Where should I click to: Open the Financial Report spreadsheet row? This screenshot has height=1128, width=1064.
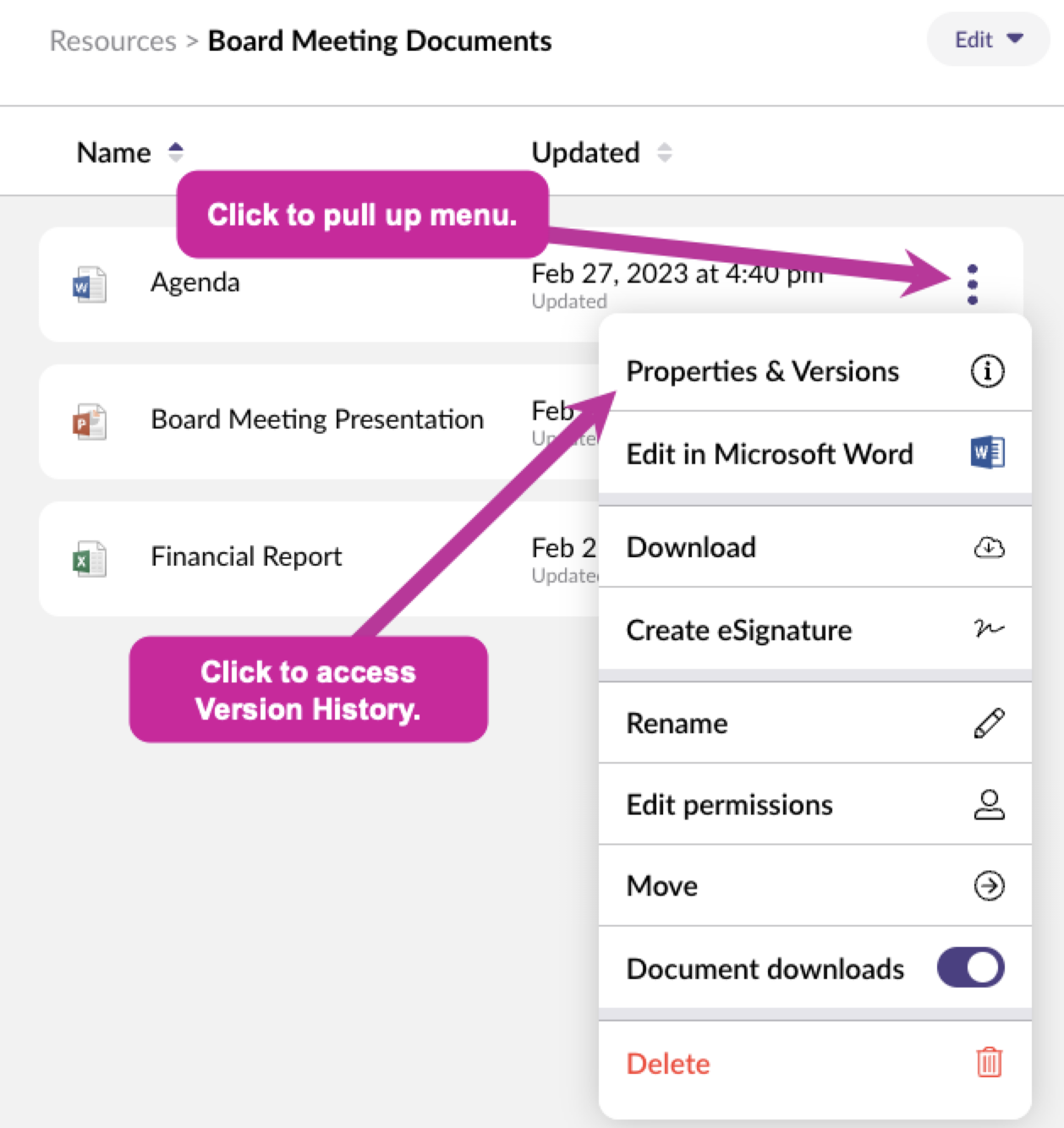click(x=317, y=558)
